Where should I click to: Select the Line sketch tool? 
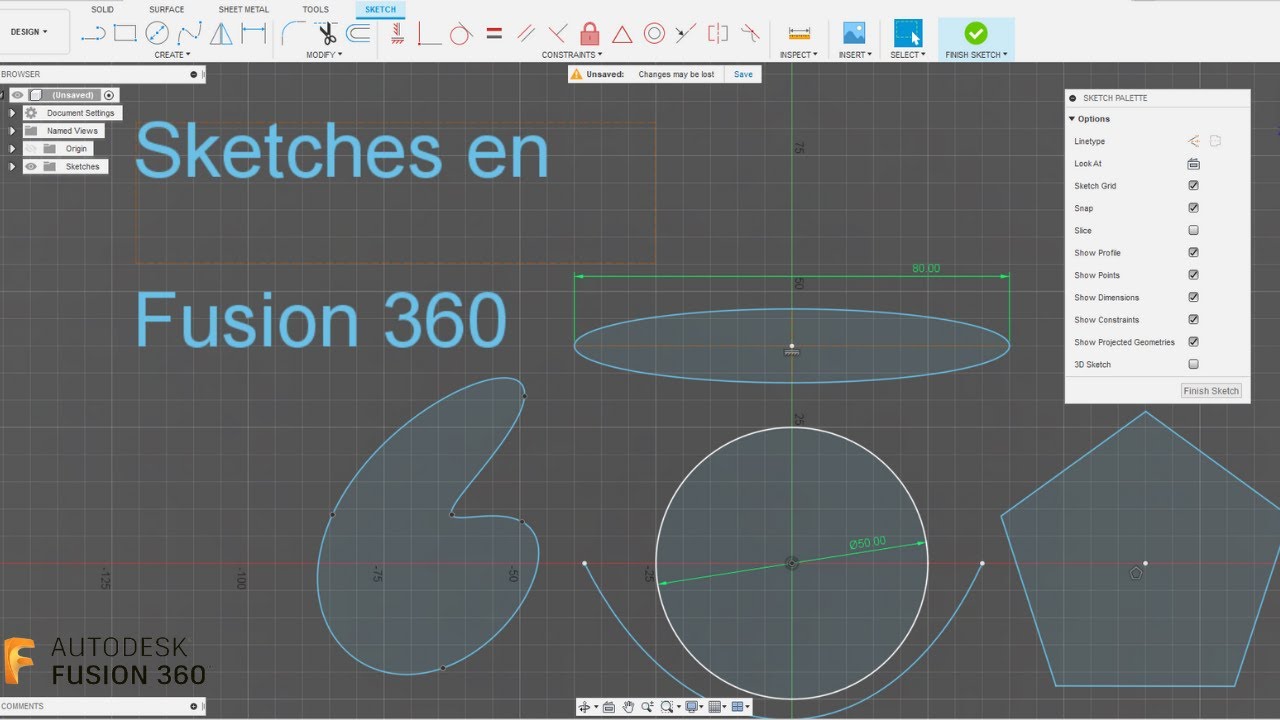click(x=93, y=33)
